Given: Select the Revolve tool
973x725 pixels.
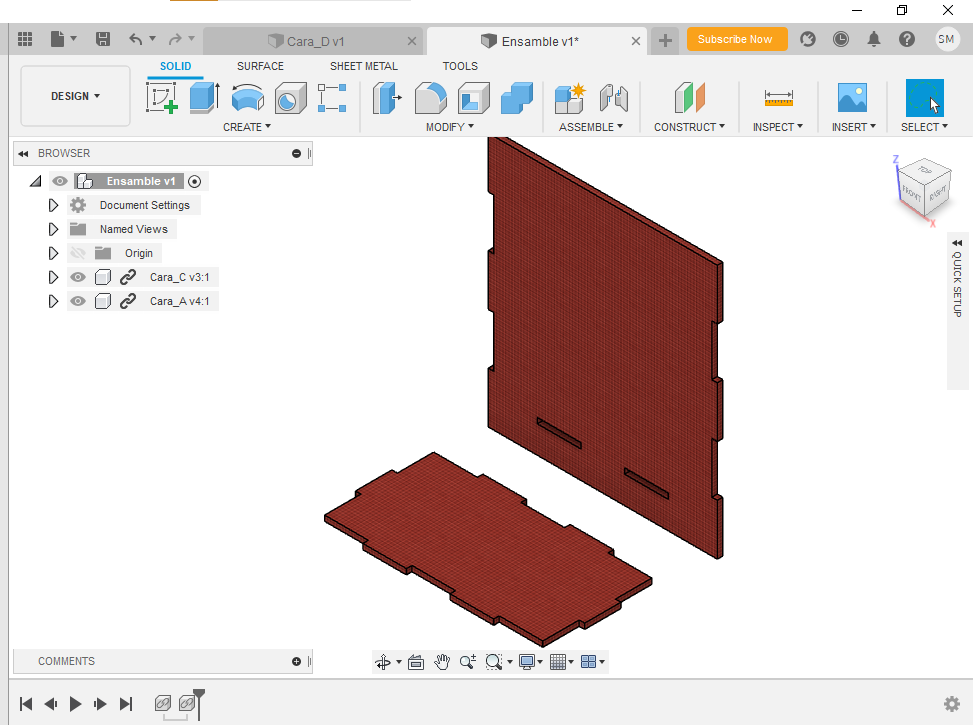Looking at the screenshot, I should (248, 97).
